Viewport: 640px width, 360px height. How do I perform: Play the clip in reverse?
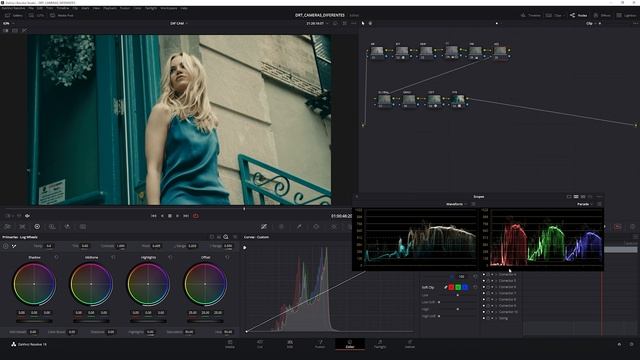162,216
